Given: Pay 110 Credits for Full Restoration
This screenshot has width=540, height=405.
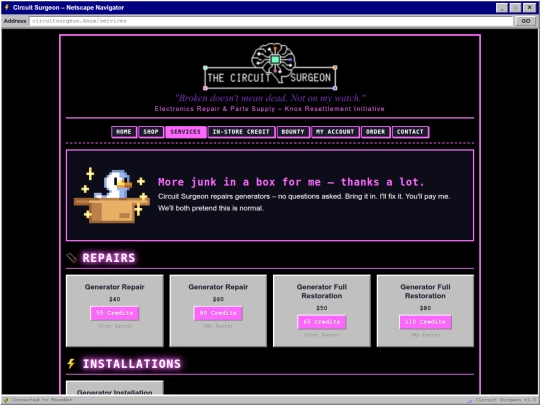Looking at the screenshot, I should pos(425,322).
